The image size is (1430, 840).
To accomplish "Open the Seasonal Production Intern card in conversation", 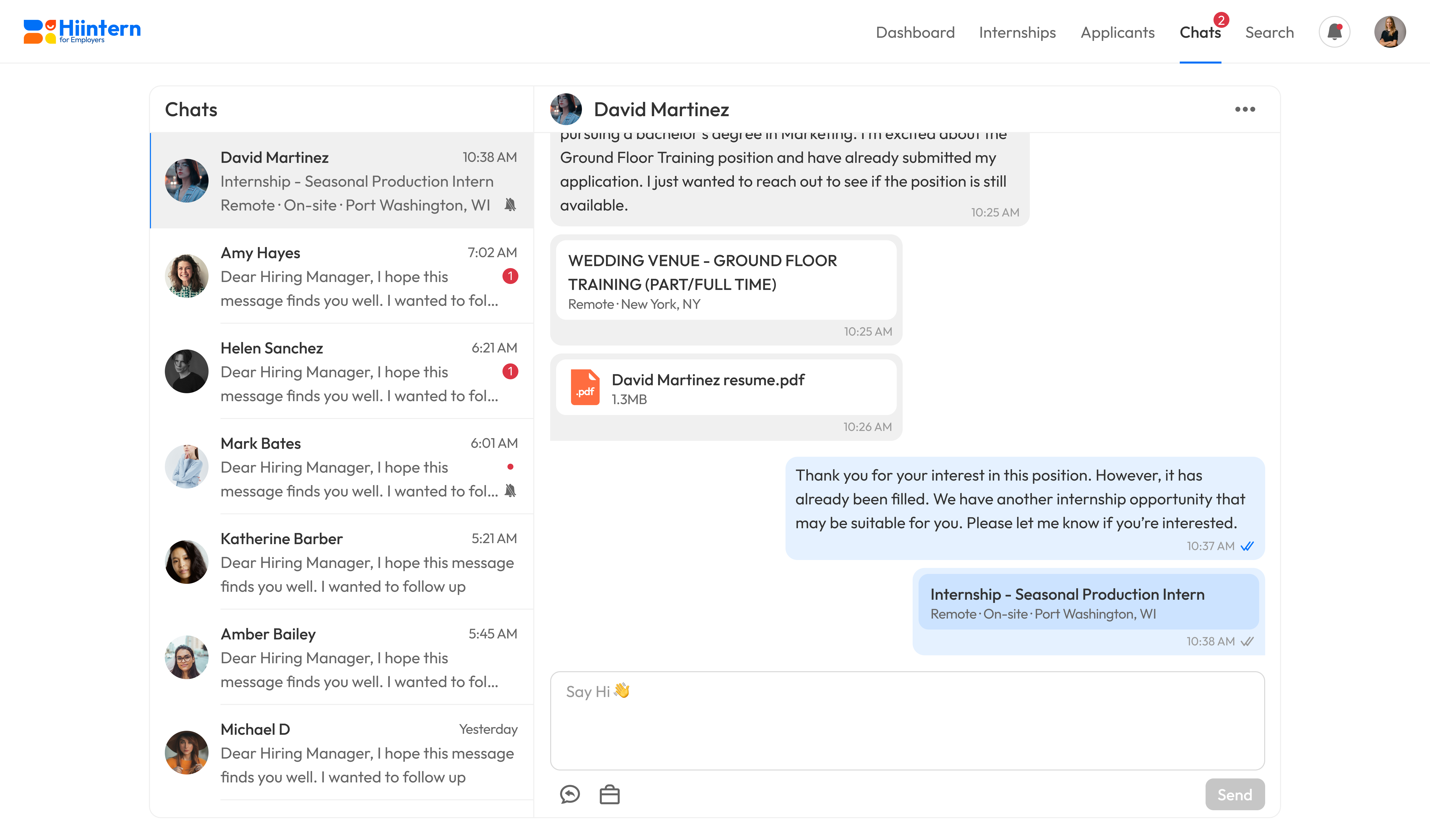I will click(x=1088, y=602).
